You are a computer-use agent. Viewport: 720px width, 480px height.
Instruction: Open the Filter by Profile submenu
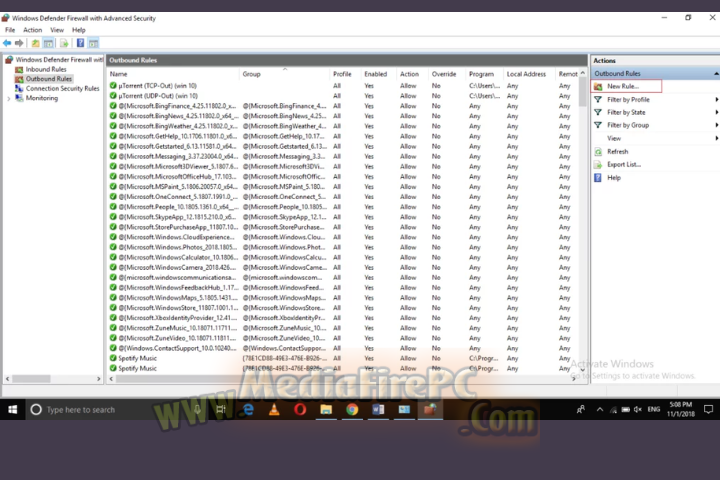pos(654,99)
